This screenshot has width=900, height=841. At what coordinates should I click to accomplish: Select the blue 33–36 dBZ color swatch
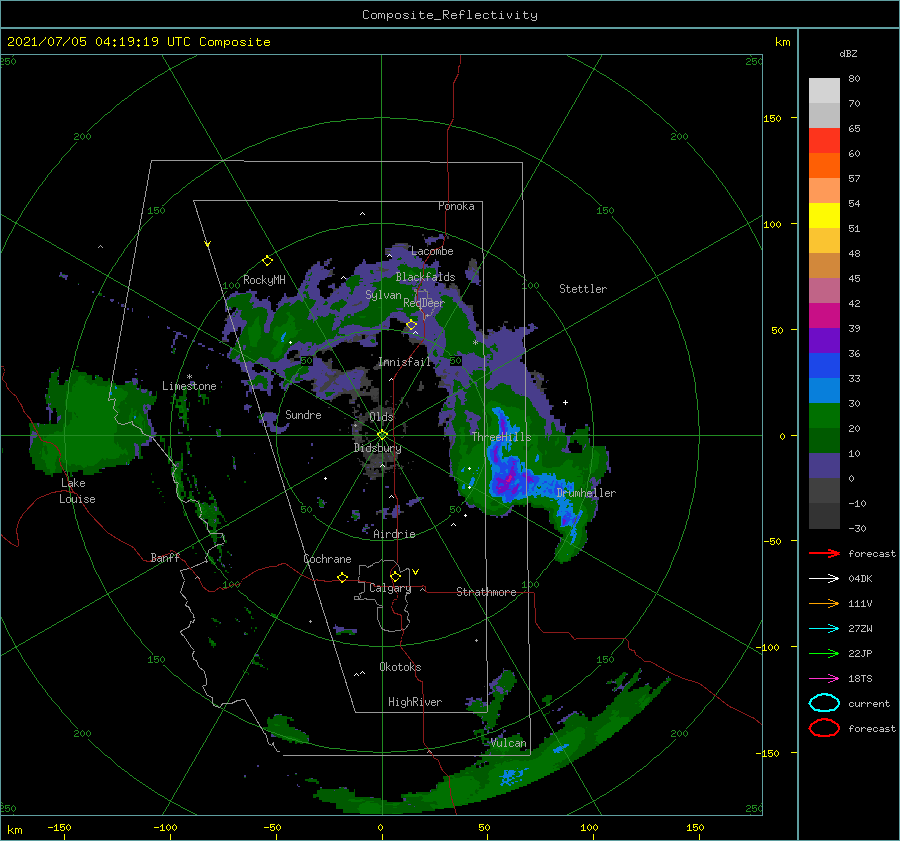pyautogui.click(x=824, y=365)
